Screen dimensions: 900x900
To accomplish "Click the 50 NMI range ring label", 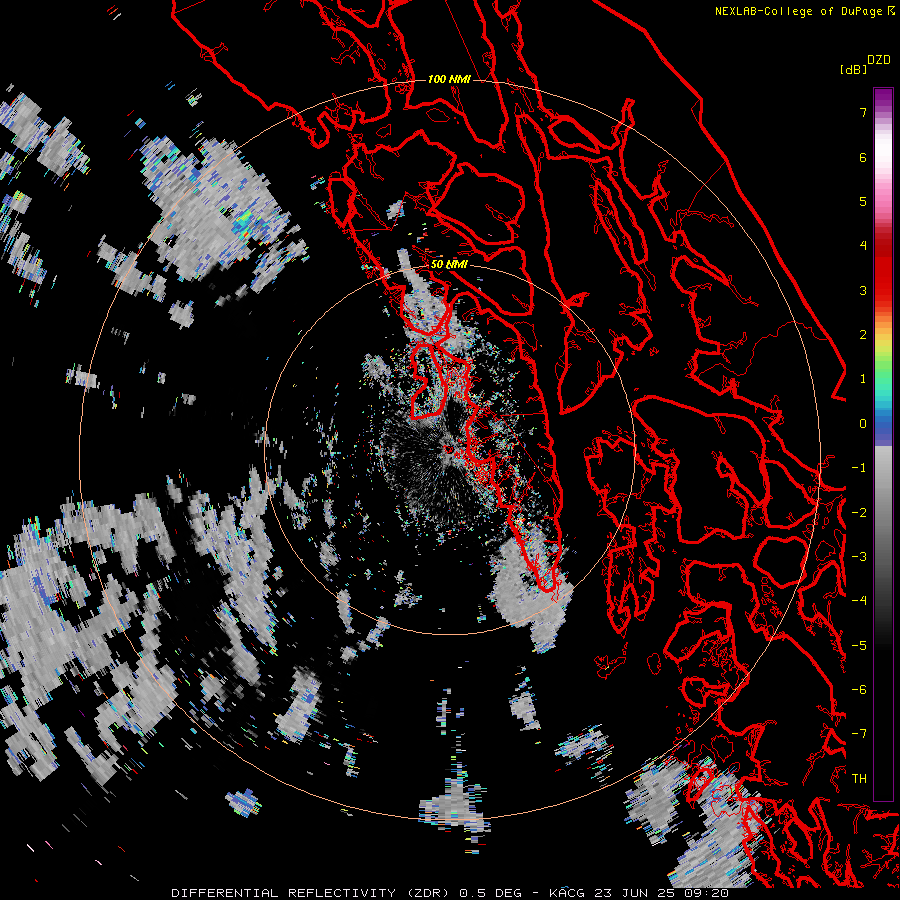I will (449, 264).
